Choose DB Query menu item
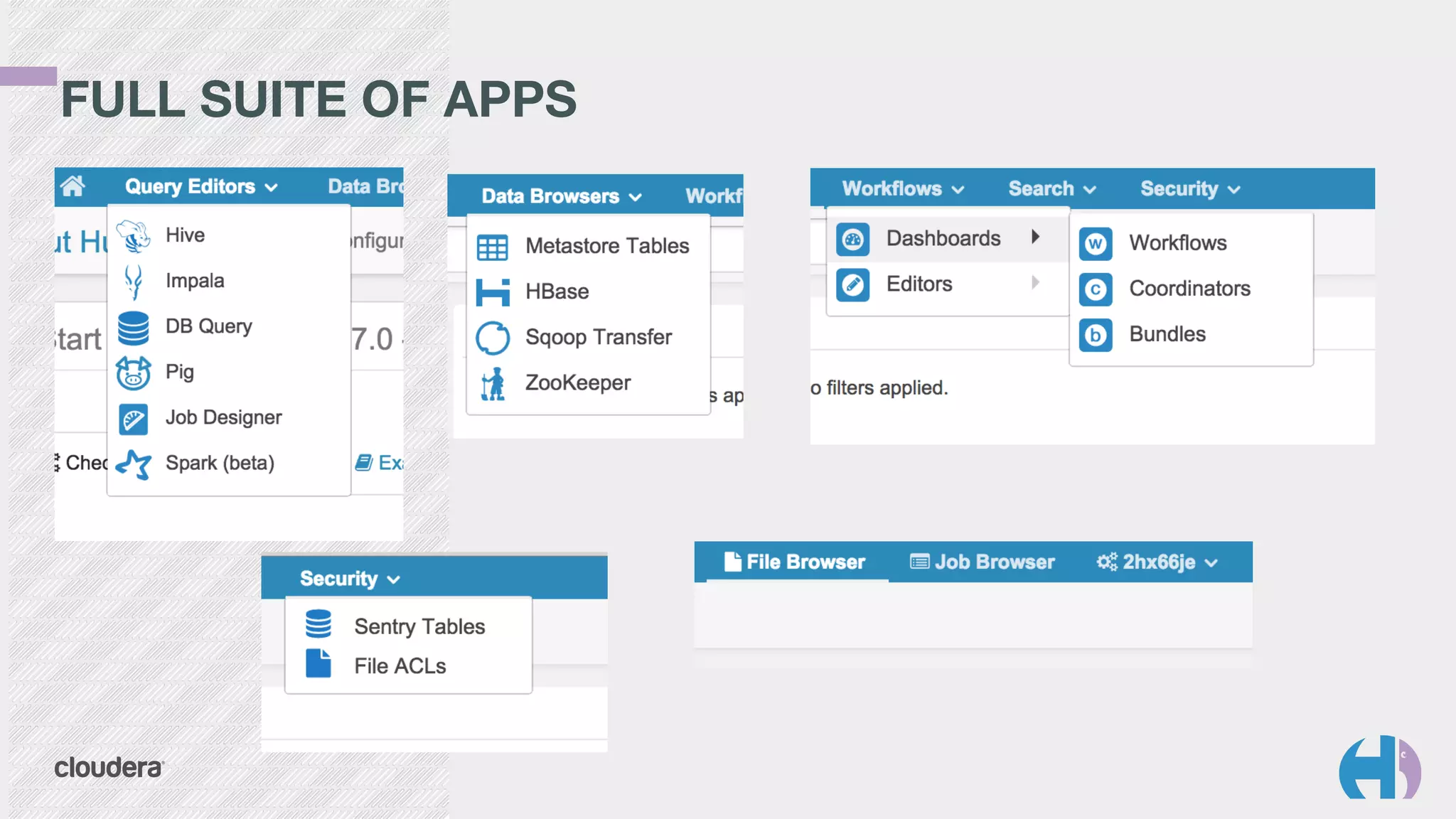 tap(229, 326)
